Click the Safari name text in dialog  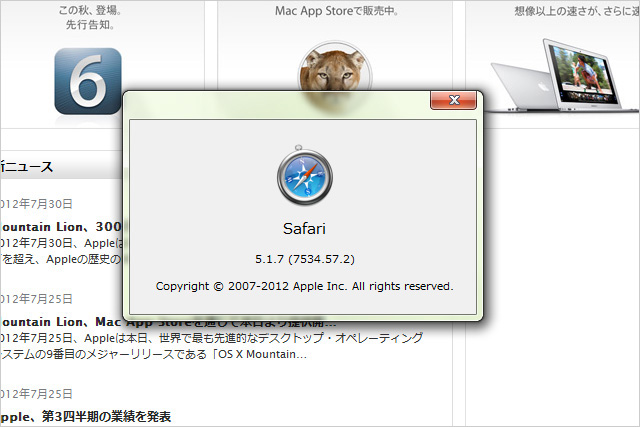coord(304,229)
